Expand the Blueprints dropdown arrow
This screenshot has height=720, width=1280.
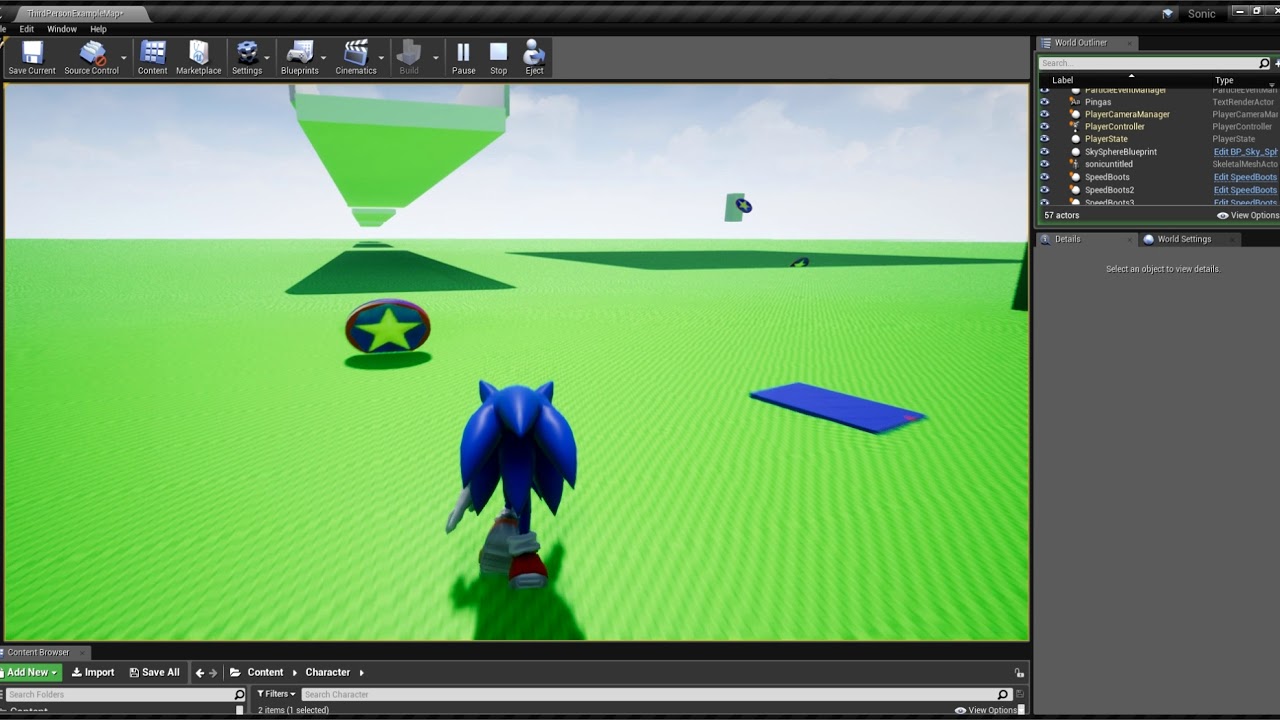(x=323, y=58)
